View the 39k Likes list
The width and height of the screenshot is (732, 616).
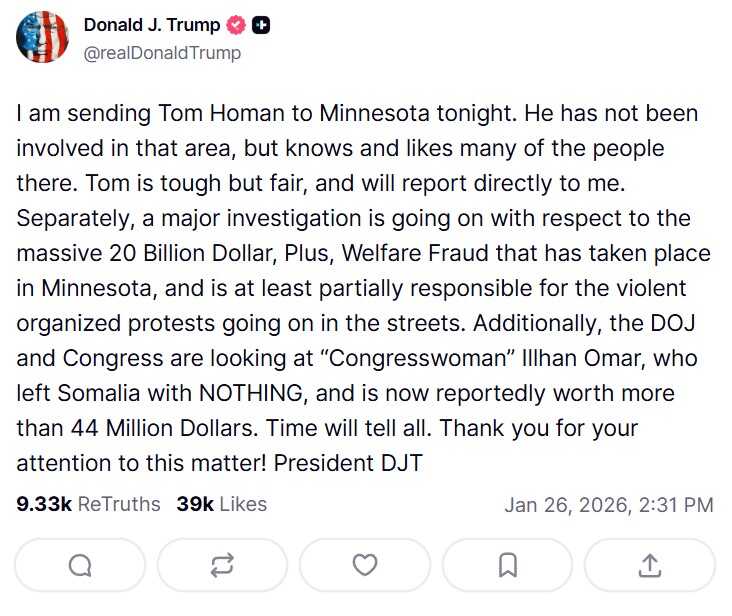point(221,504)
